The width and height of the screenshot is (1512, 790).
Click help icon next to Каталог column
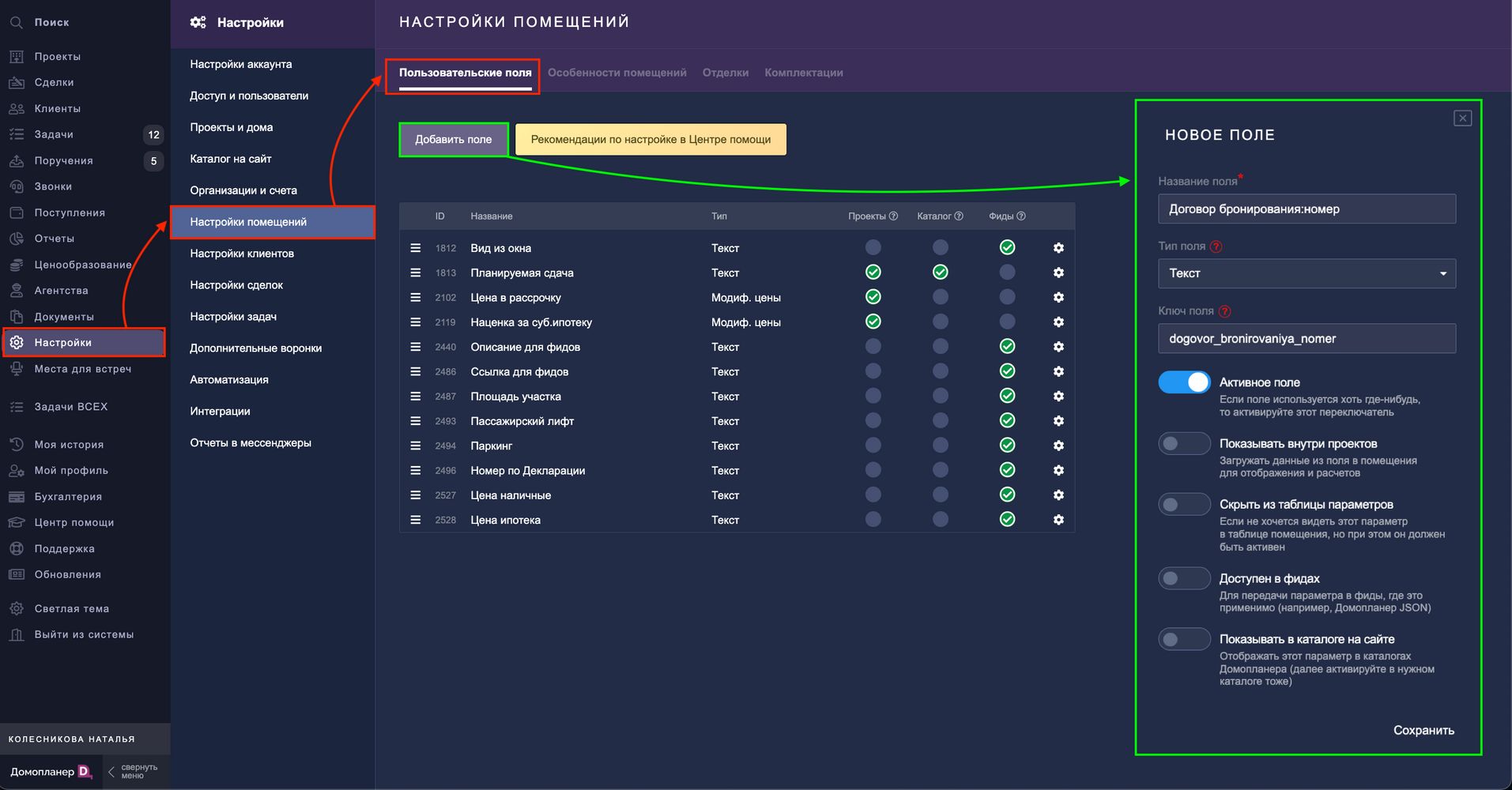click(x=959, y=216)
